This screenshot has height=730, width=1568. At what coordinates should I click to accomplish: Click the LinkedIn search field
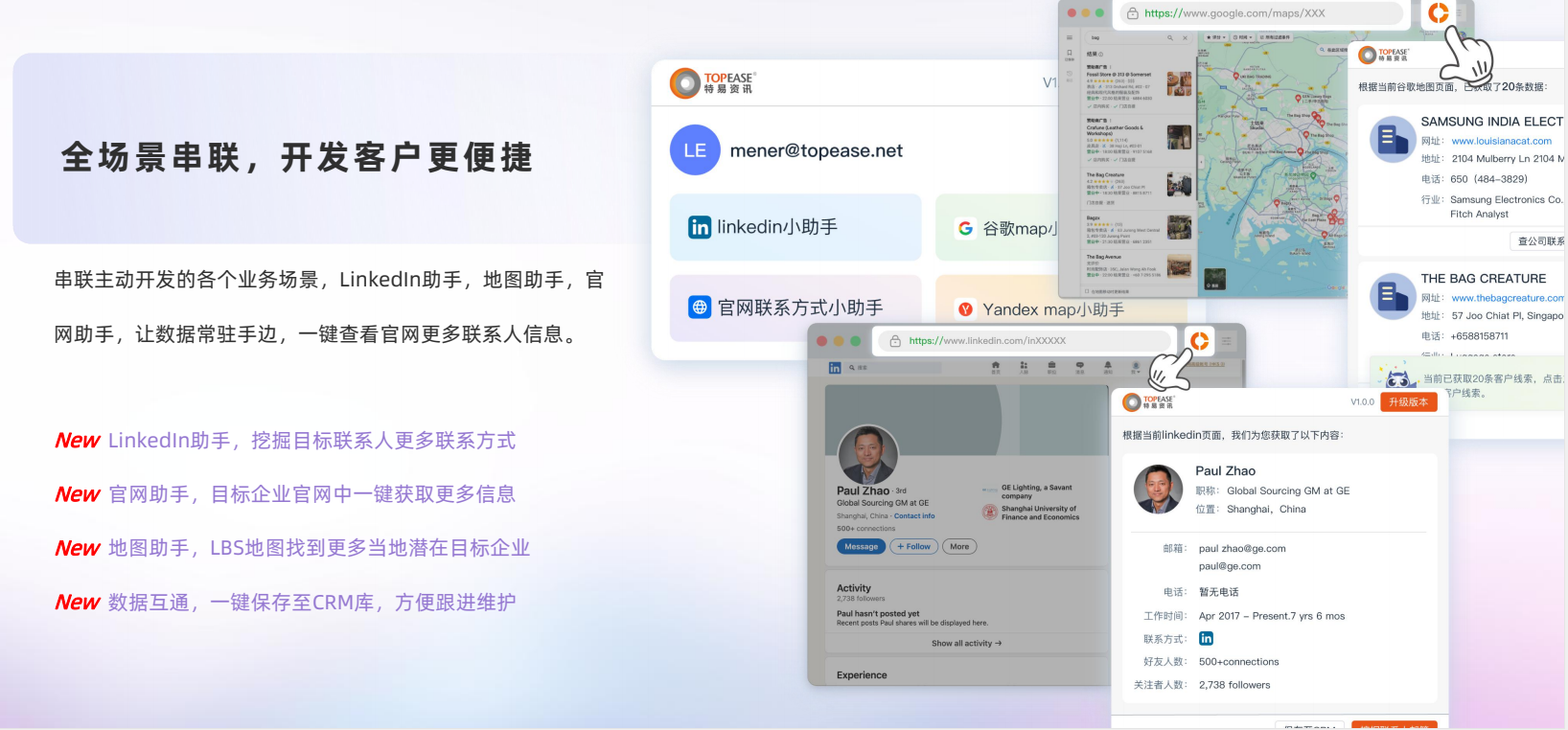click(x=894, y=368)
